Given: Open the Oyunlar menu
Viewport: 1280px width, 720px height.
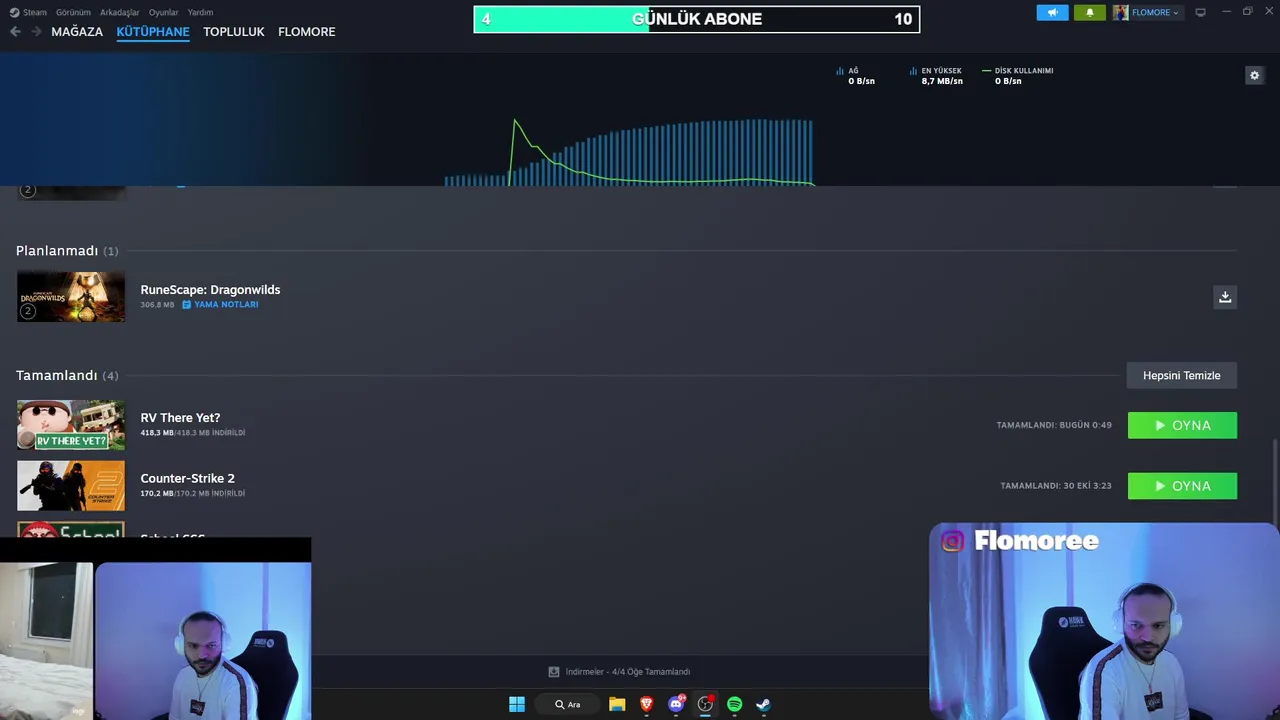Looking at the screenshot, I should (x=163, y=12).
